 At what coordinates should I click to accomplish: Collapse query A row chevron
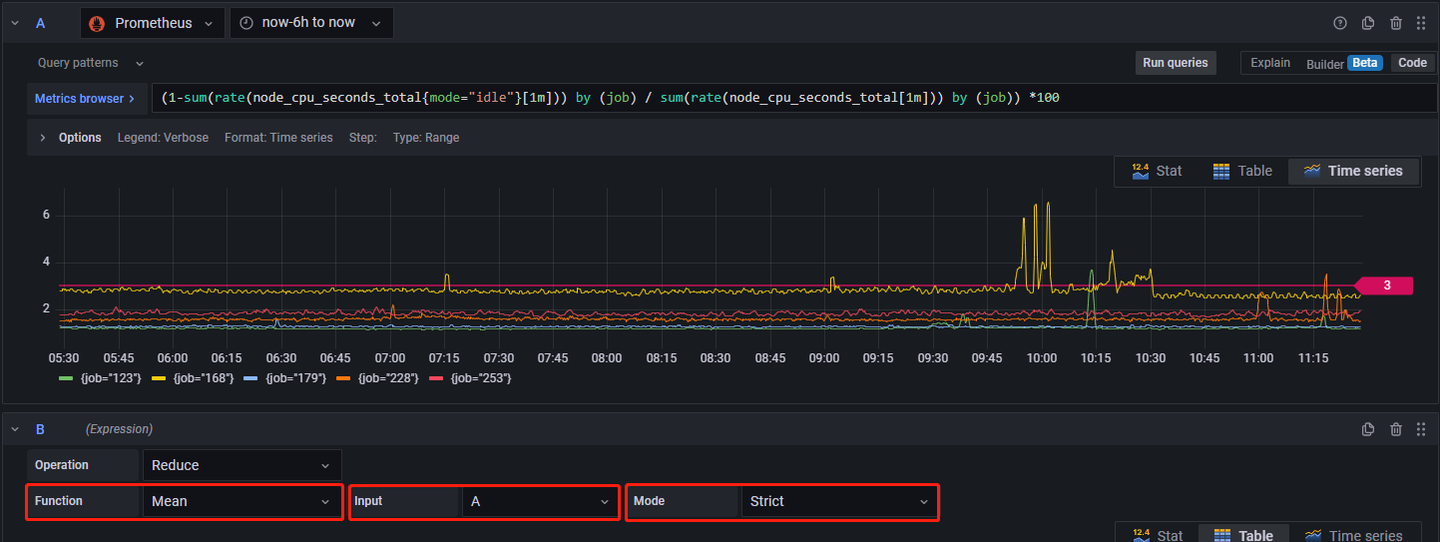click(x=15, y=23)
